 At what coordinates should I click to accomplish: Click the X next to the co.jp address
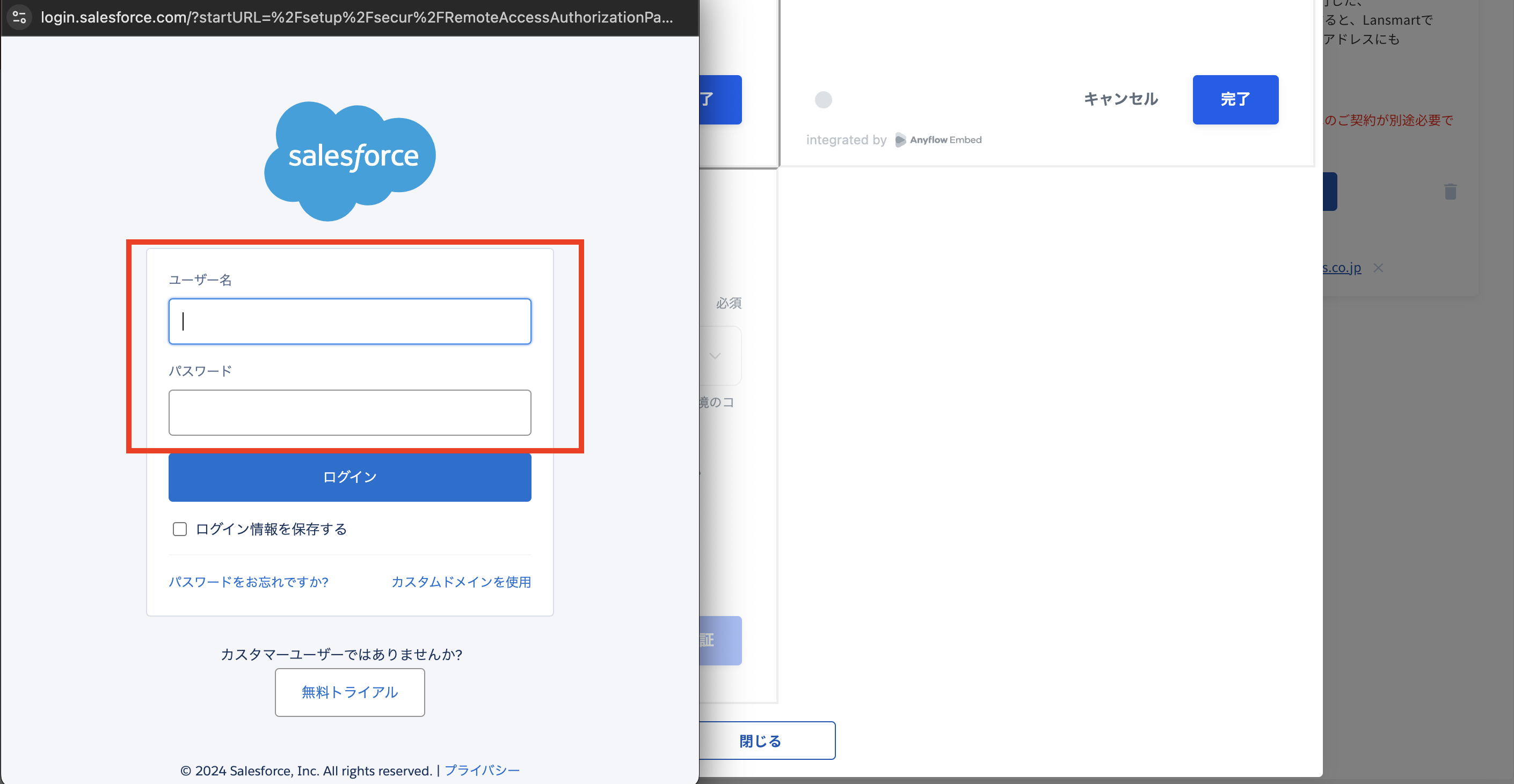[1378, 268]
